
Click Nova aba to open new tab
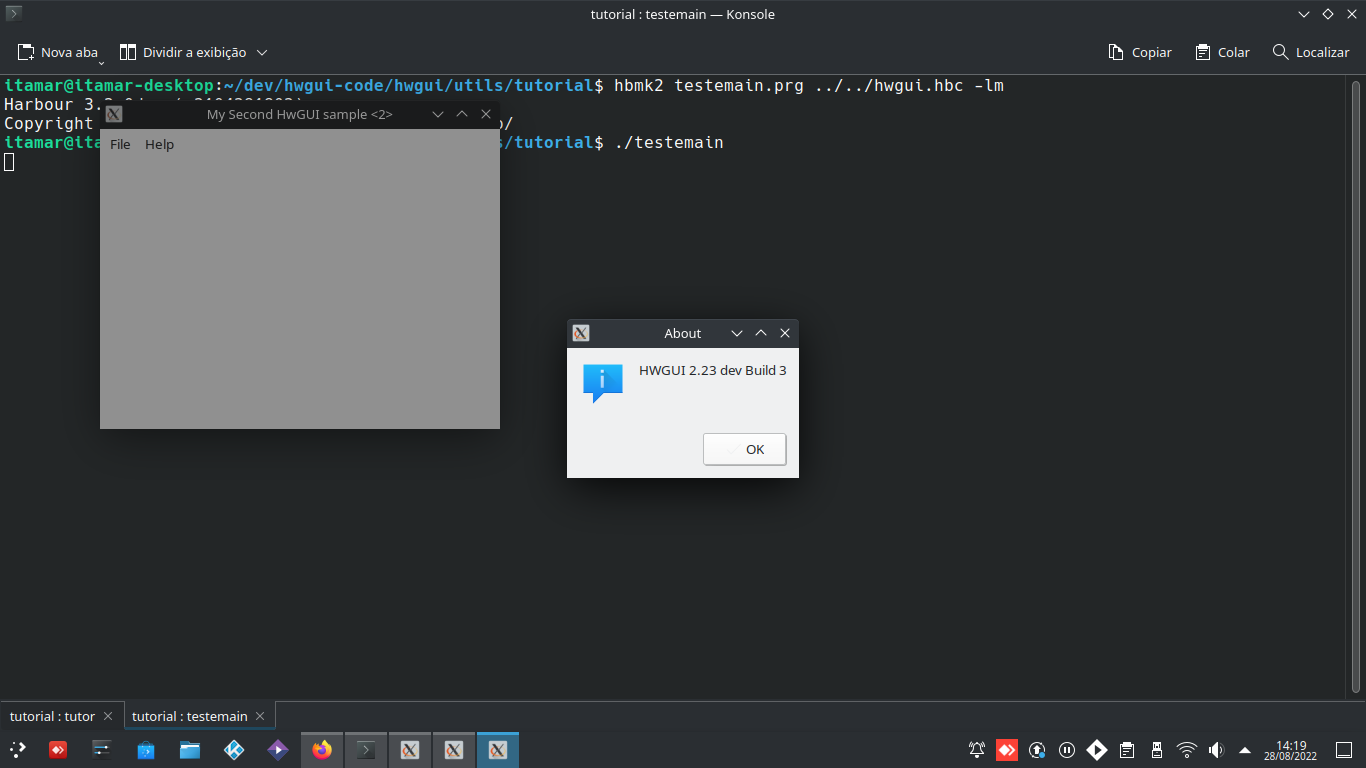pyautogui.click(x=58, y=52)
